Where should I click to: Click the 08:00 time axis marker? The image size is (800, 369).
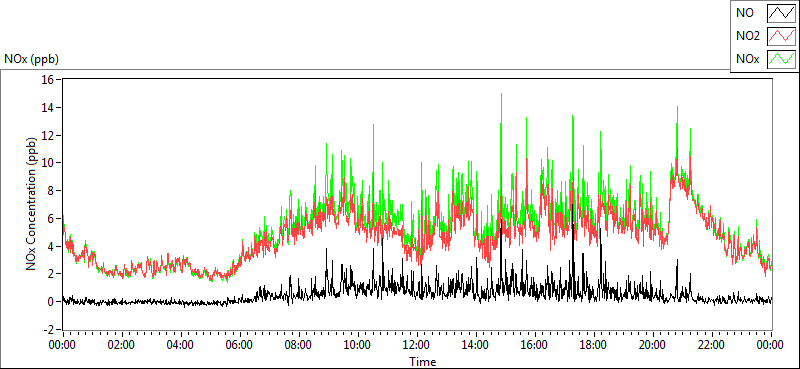coord(299,345)
